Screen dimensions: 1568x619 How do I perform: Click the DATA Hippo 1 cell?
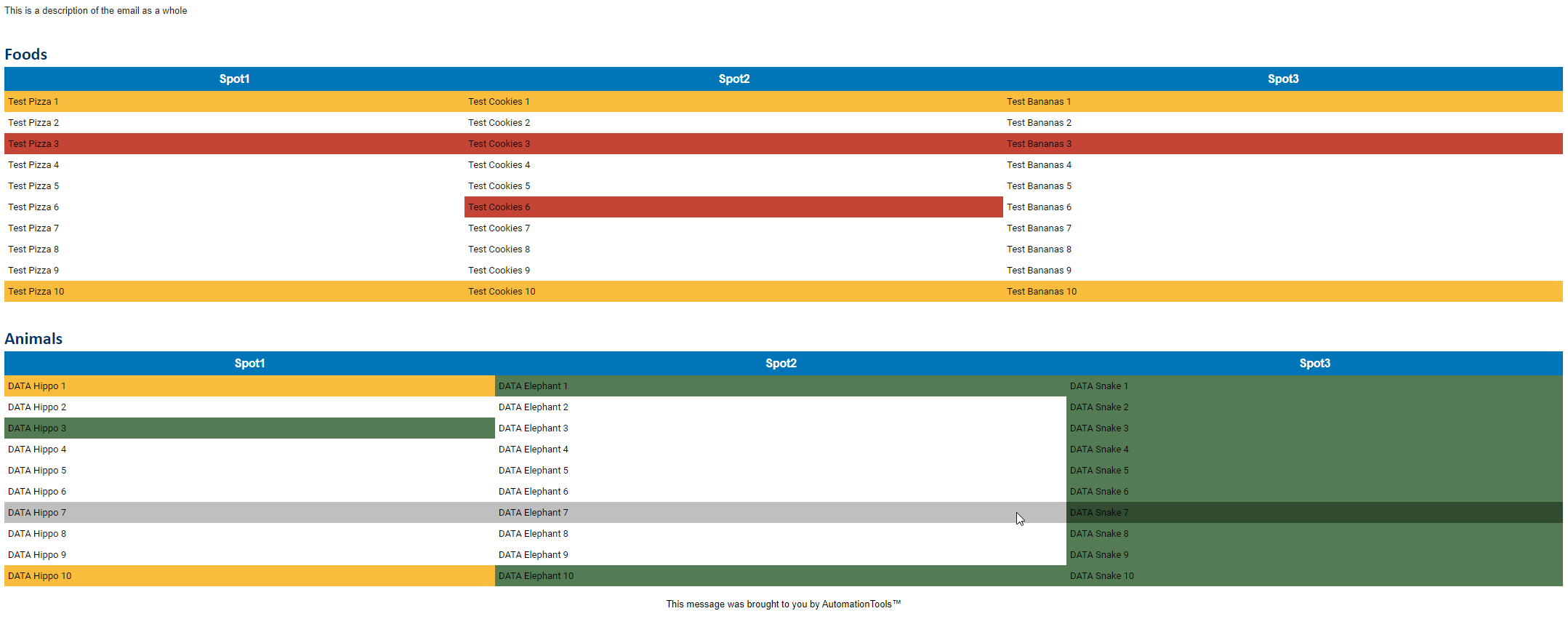click(249, 386)
